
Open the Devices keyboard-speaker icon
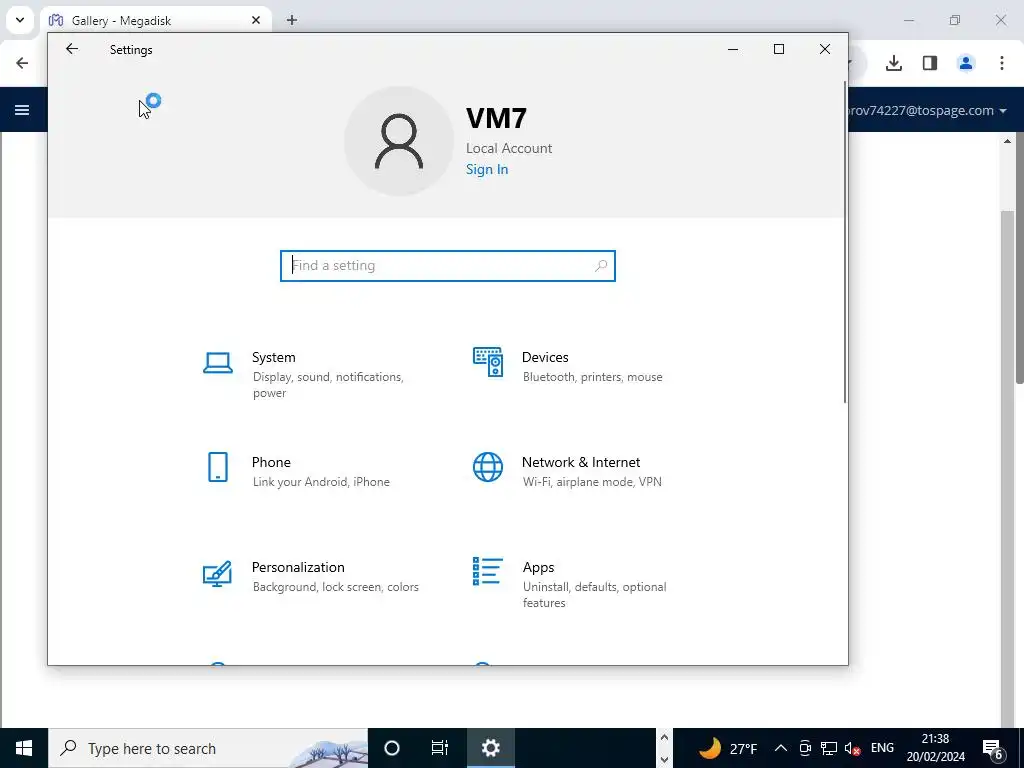click(x=488, y=362)
